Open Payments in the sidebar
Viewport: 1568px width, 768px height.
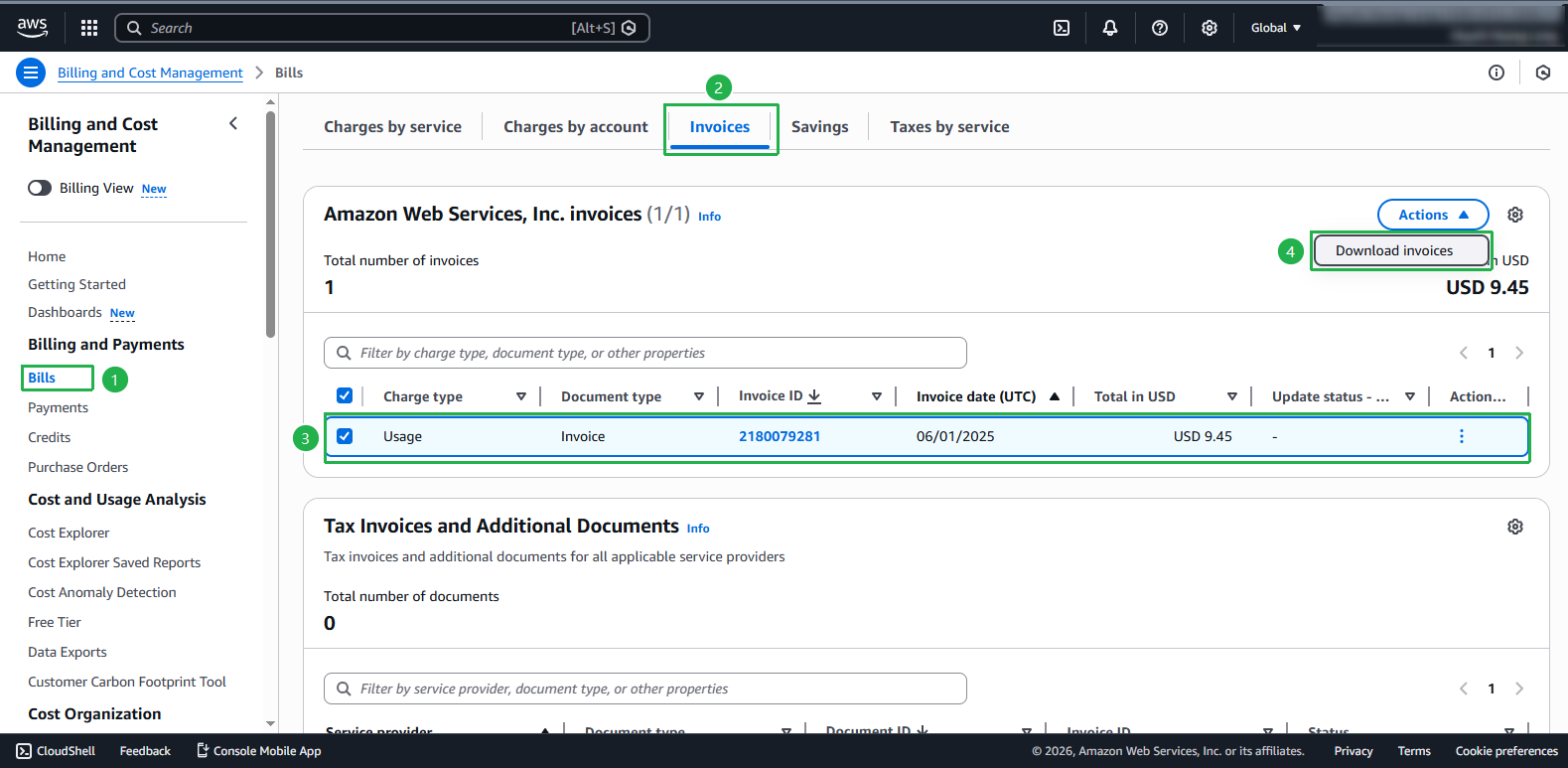tap(58, 407)
